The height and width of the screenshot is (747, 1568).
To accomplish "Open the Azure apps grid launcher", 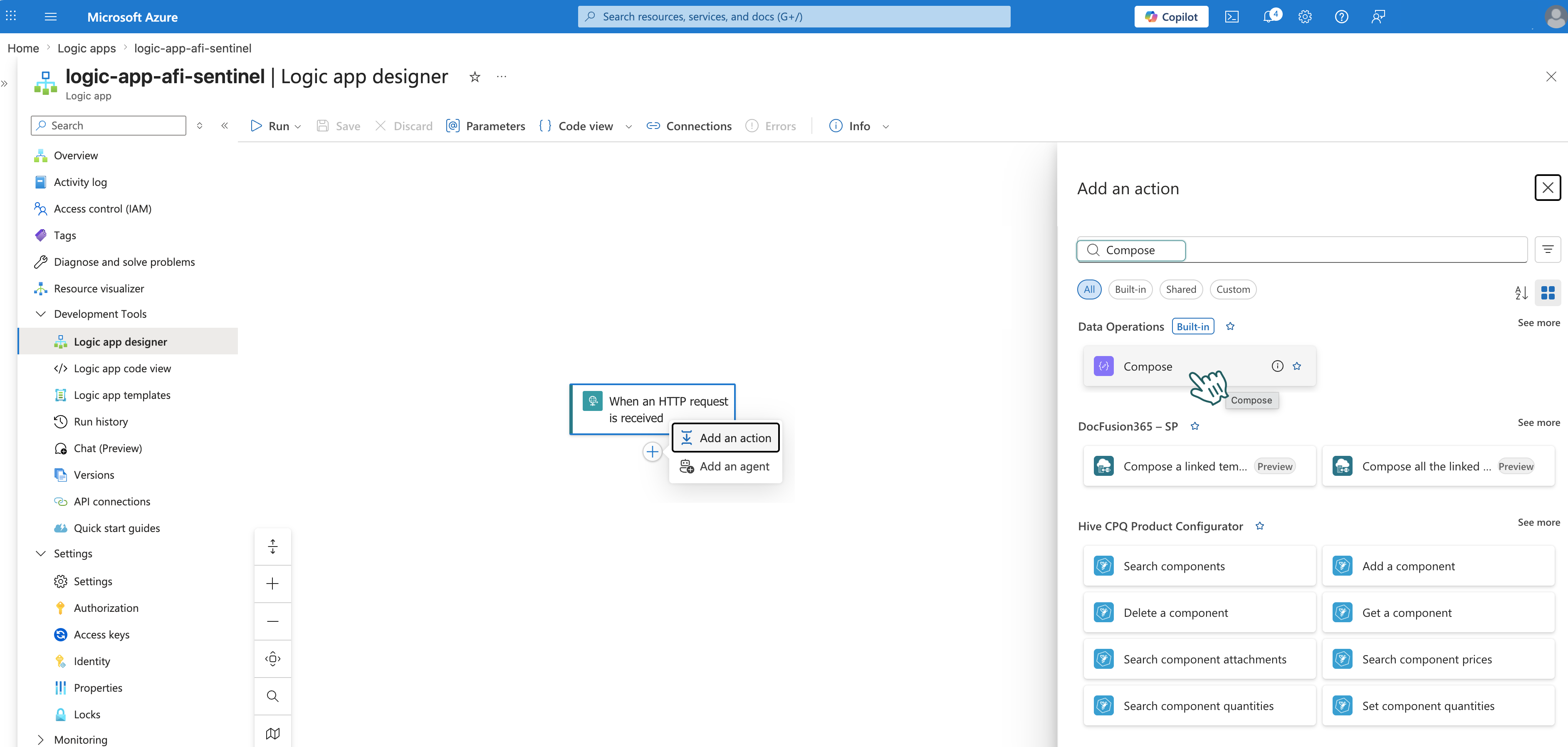I will click(11, 17).
